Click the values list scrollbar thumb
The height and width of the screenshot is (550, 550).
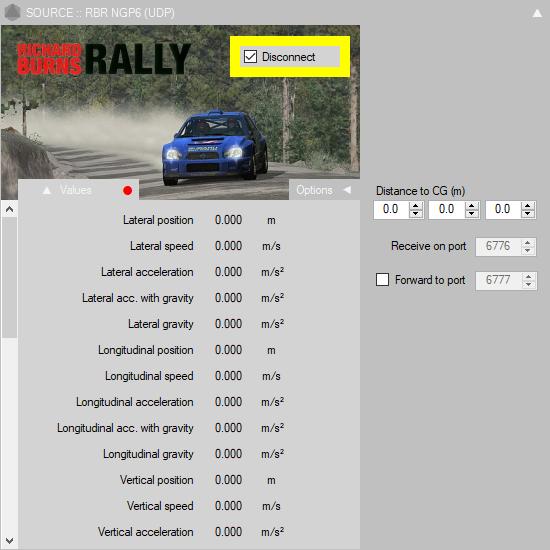click(9, 277)
